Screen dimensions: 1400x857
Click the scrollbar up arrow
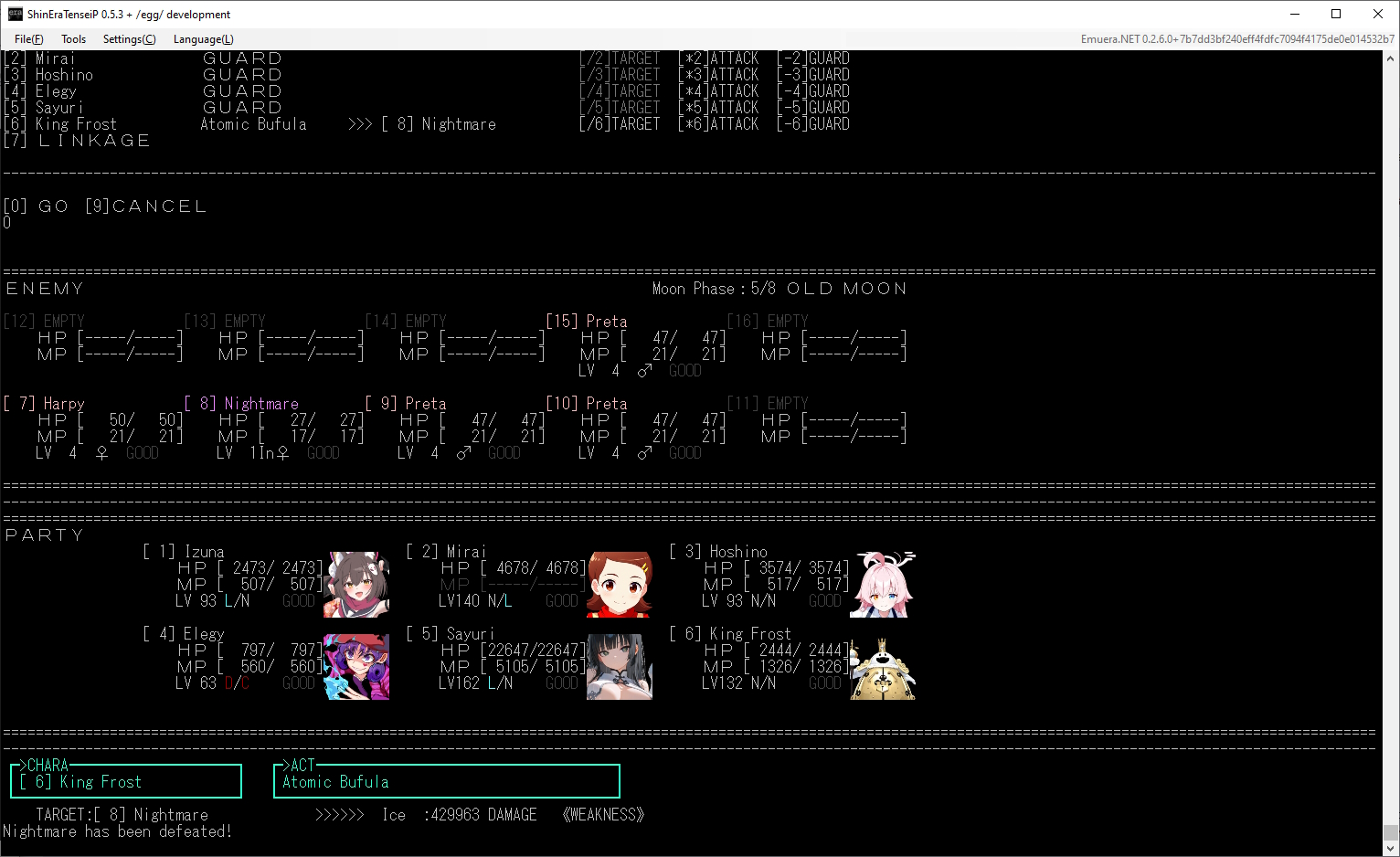[x=1391, y=59]
